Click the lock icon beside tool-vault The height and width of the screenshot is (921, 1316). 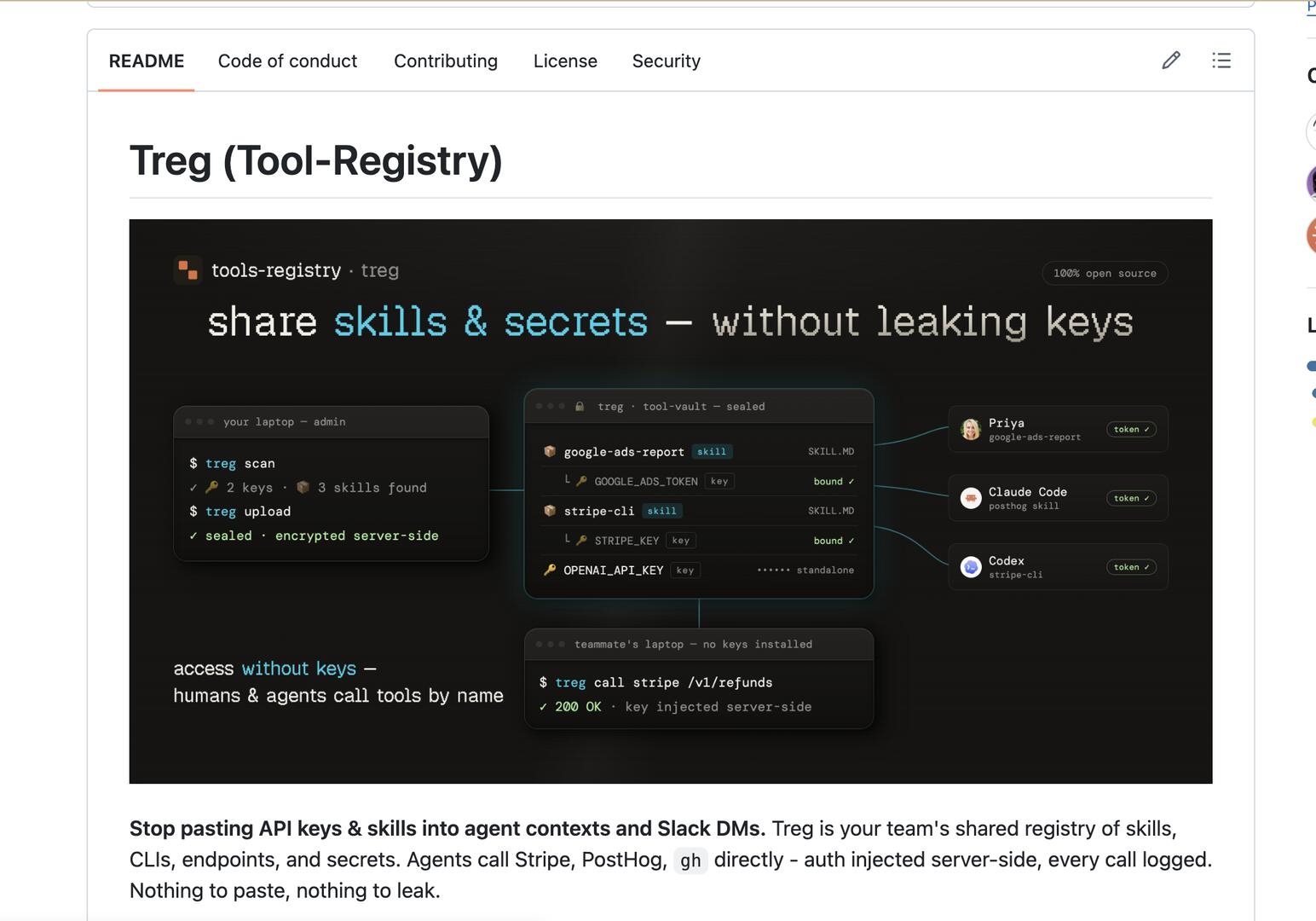coord(580,407)
